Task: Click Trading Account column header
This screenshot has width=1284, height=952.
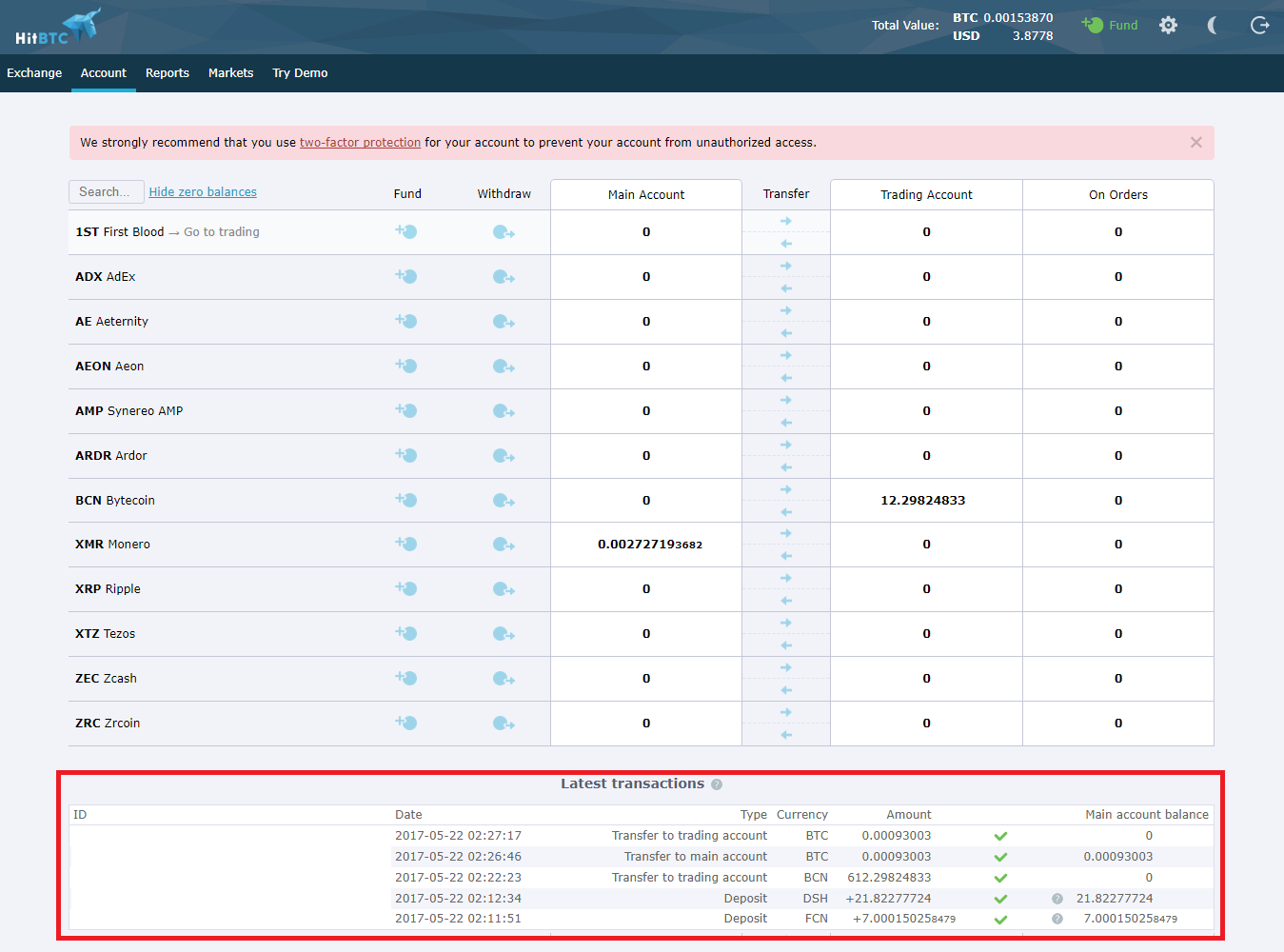Action: point(926,194)
